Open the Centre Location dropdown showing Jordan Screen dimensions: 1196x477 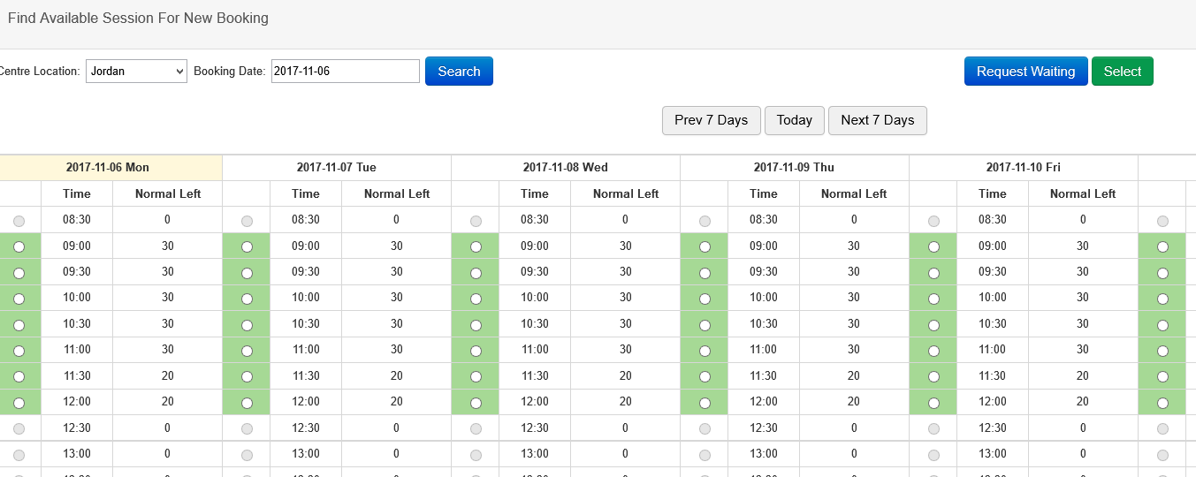(136, 71)
